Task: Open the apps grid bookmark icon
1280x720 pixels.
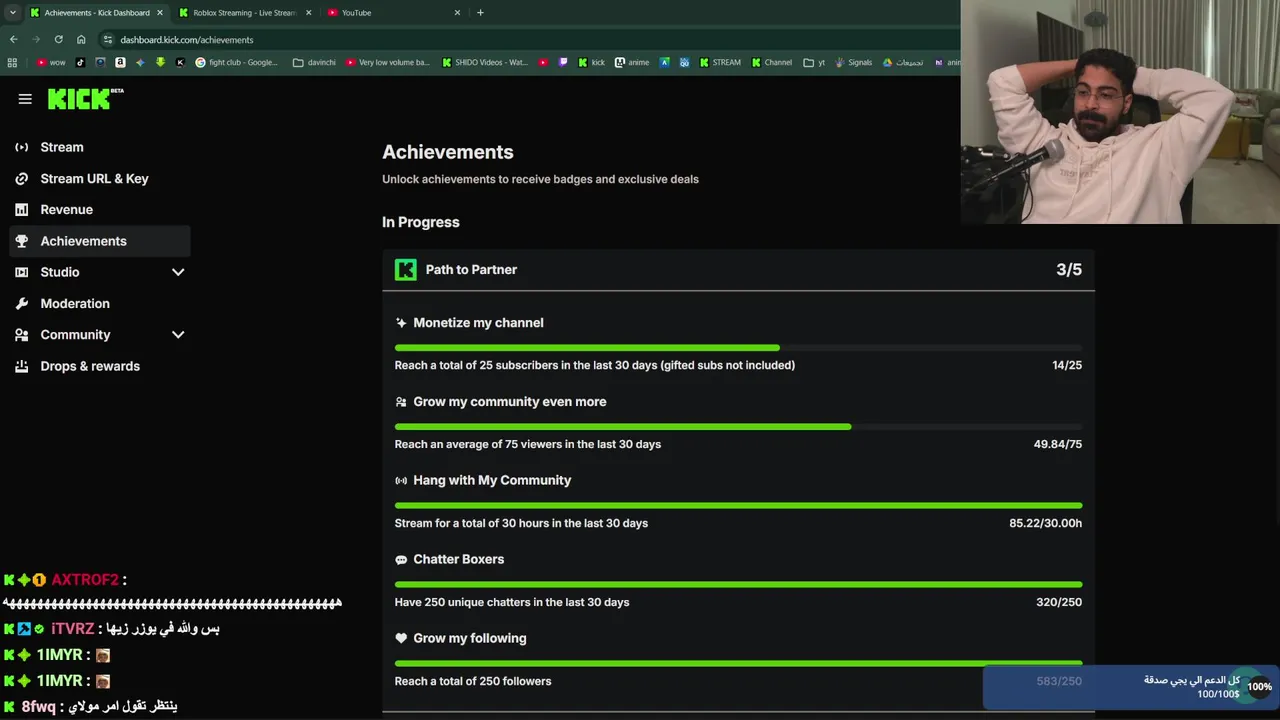Action: point(12,62)
